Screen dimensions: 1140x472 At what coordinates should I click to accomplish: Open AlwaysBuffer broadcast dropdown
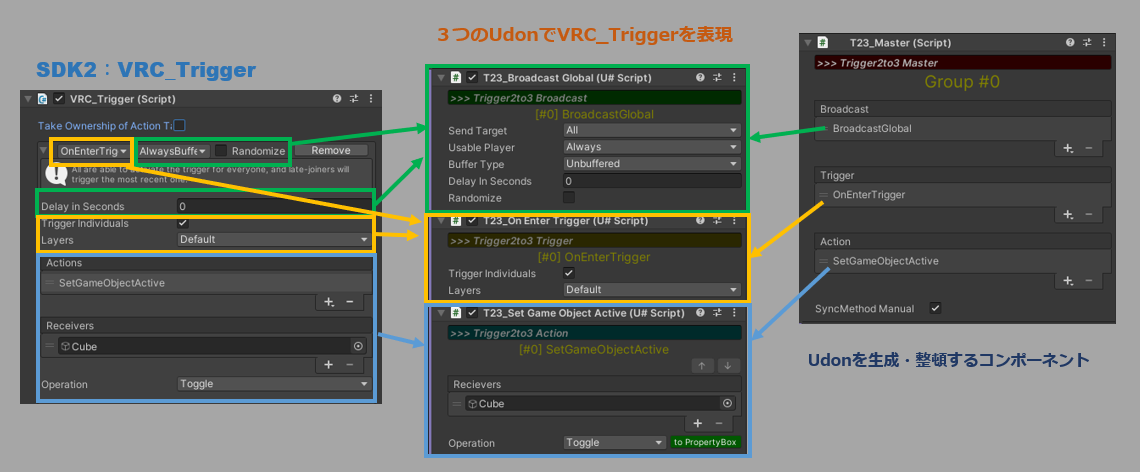[x=173, y=151]
